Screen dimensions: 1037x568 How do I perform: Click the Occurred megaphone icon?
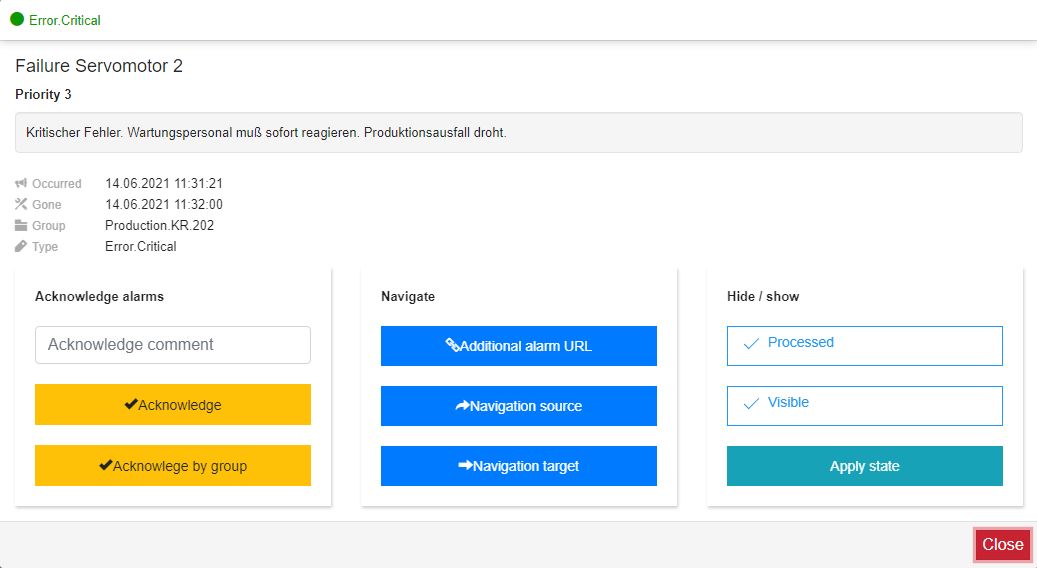pyautogui.click(x=21, y=183)
